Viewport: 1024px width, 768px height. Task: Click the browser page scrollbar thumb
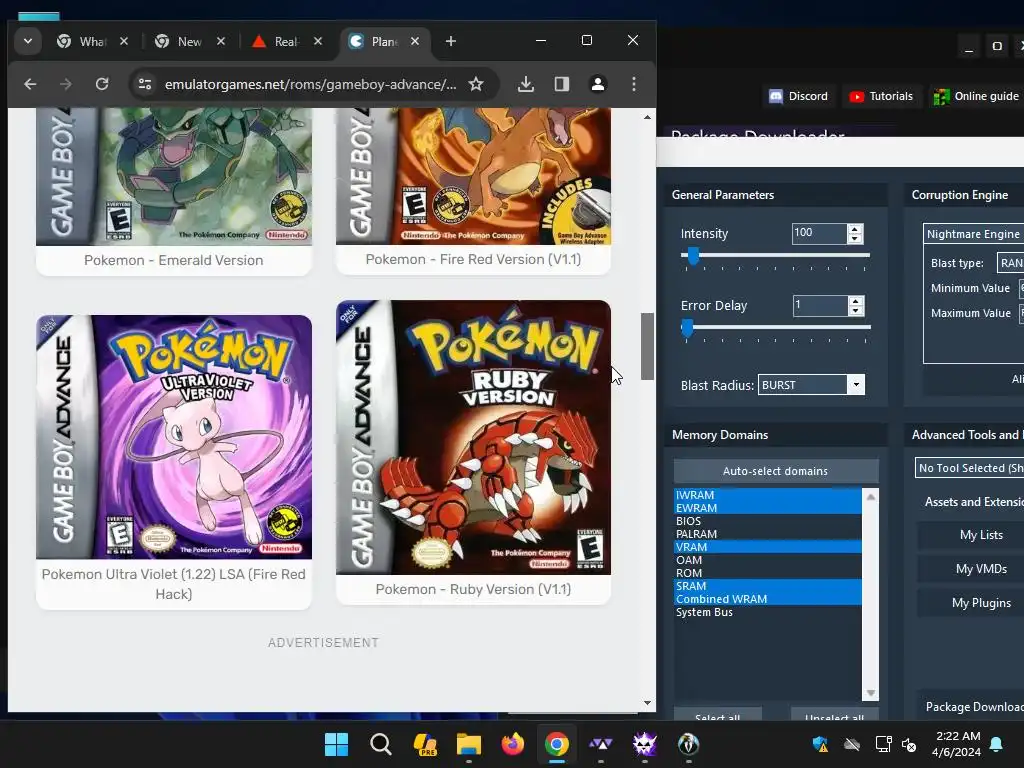pyautogui.click(x=647, y=346)
